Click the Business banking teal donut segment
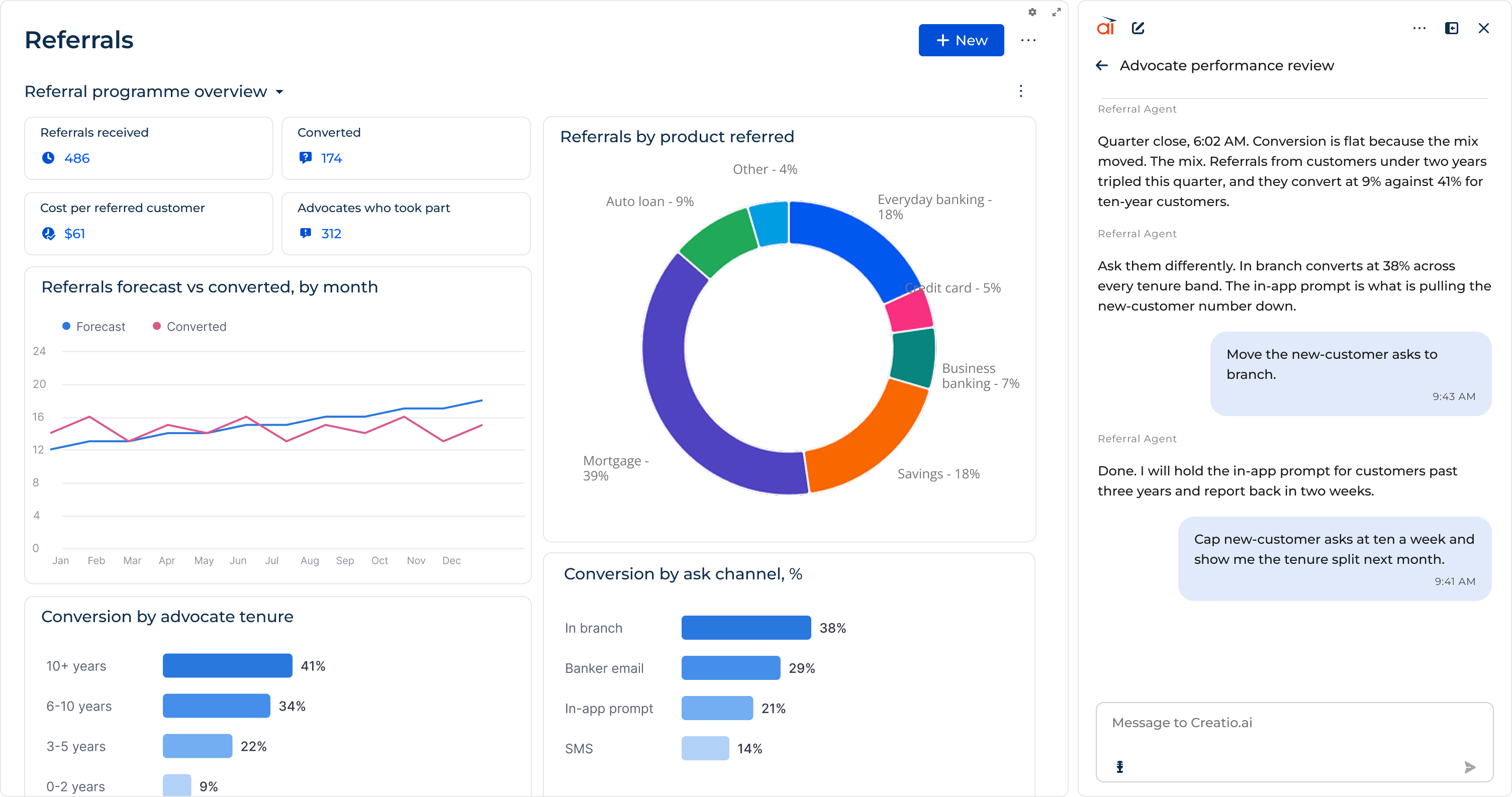The height and width of the screenshot is (797, 1512). pos(913,357)
